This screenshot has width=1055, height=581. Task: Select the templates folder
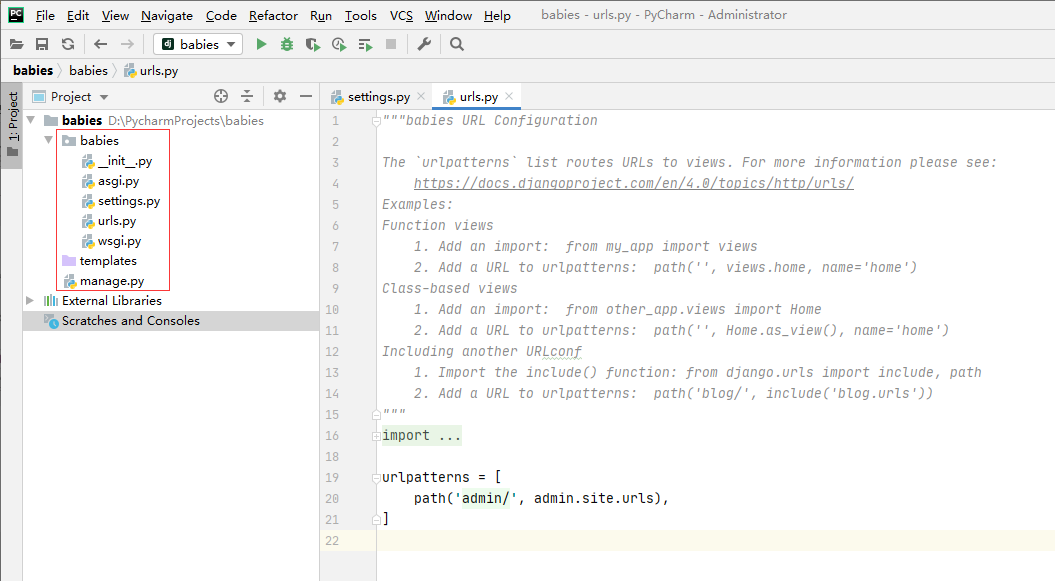pyautogui.click(x=100, y=261)
